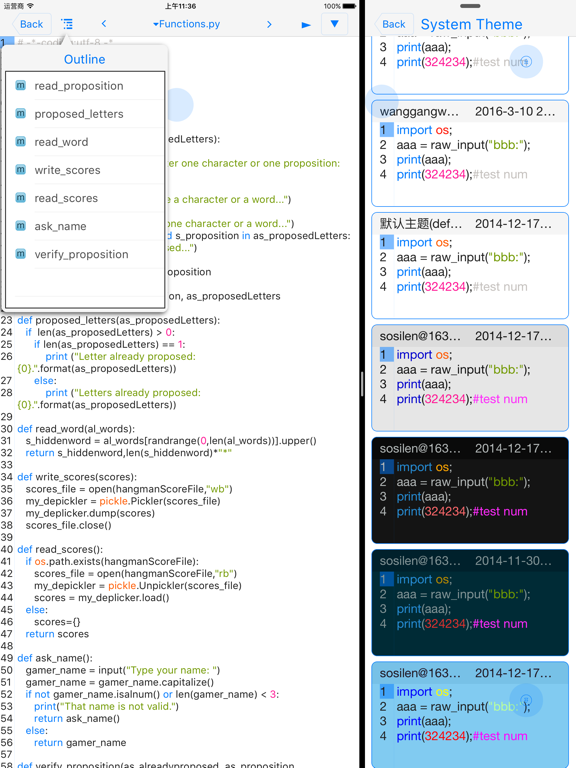The height and width of the screenshot is (768, 576).
Task: Click method icon beside read_scores
Action: click(x=21, y=197)
